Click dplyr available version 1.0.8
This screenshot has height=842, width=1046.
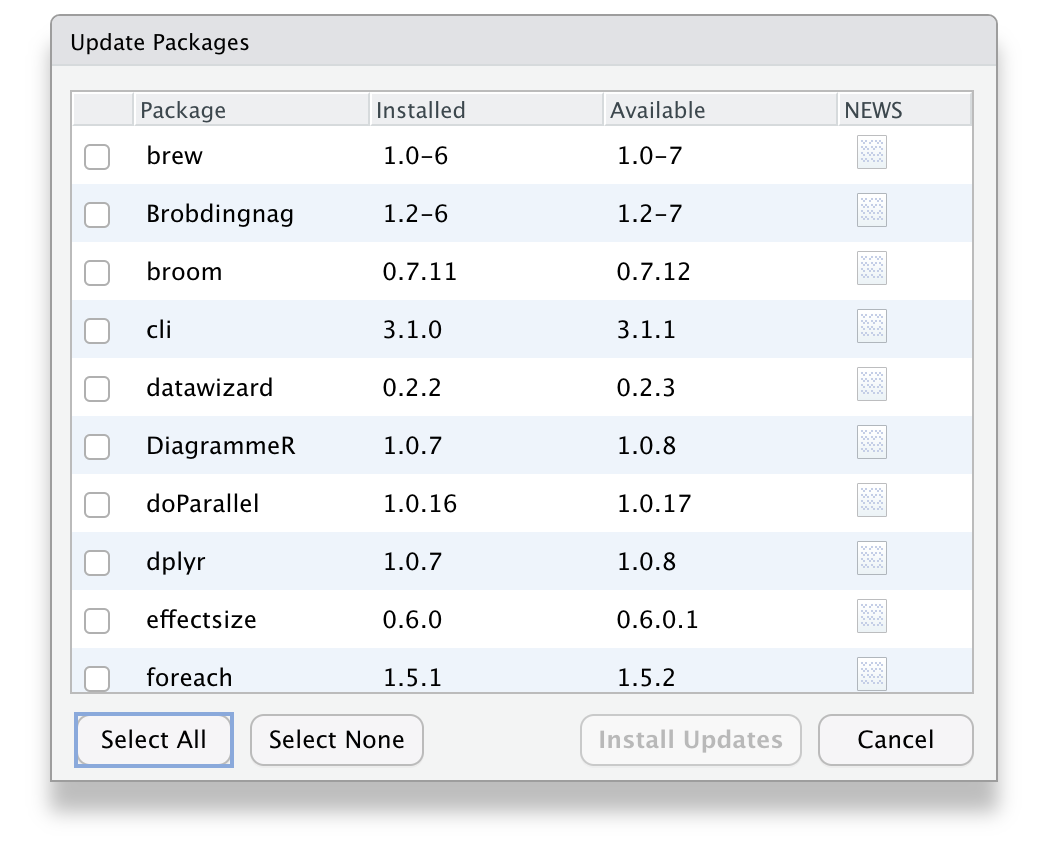(646, 562)
